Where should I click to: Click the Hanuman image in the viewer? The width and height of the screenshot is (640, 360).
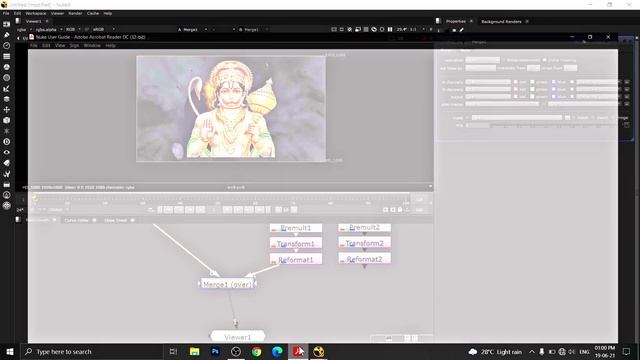[x=231, y=109]
